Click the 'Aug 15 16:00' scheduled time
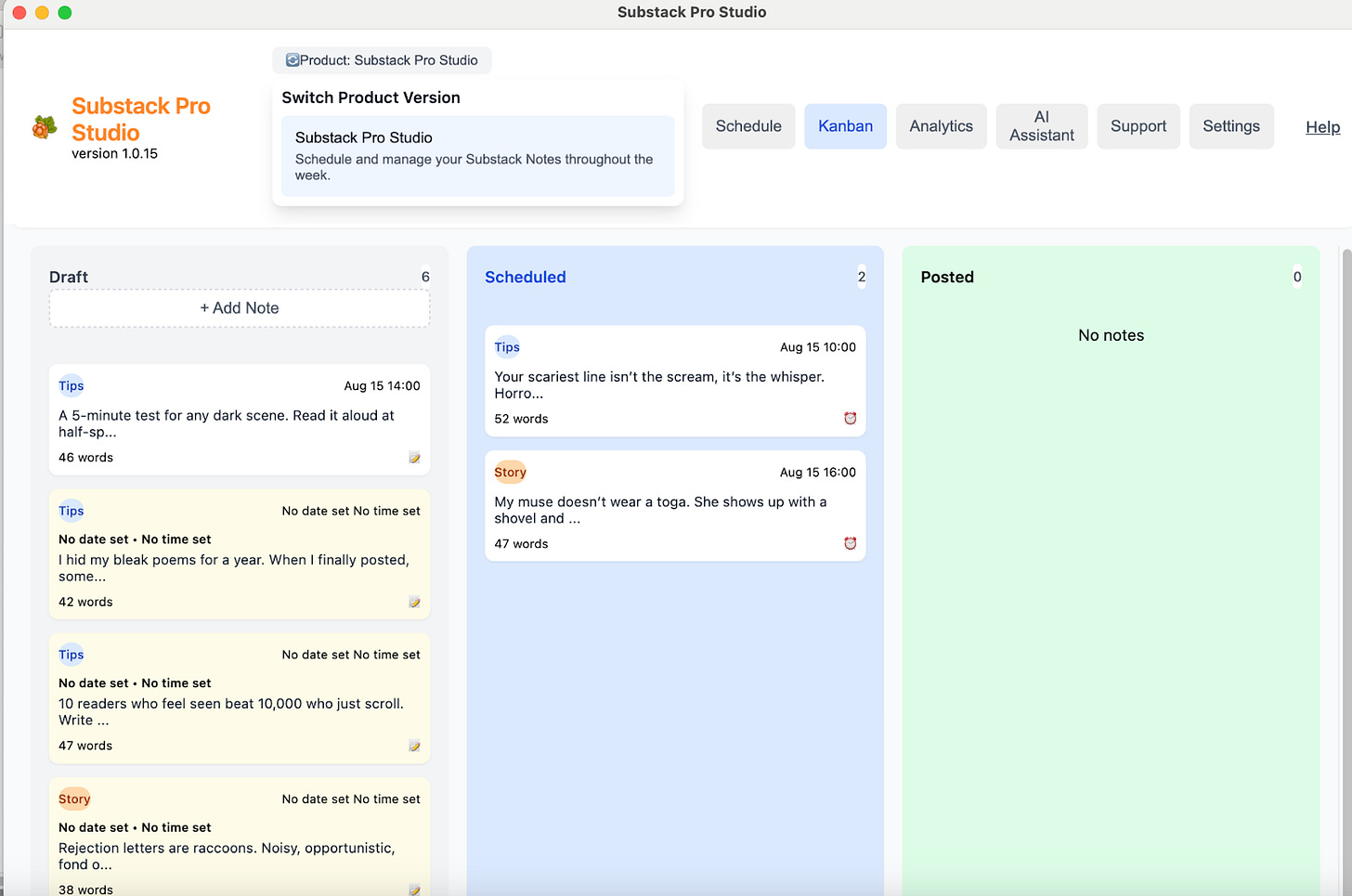 pos(818,473)
